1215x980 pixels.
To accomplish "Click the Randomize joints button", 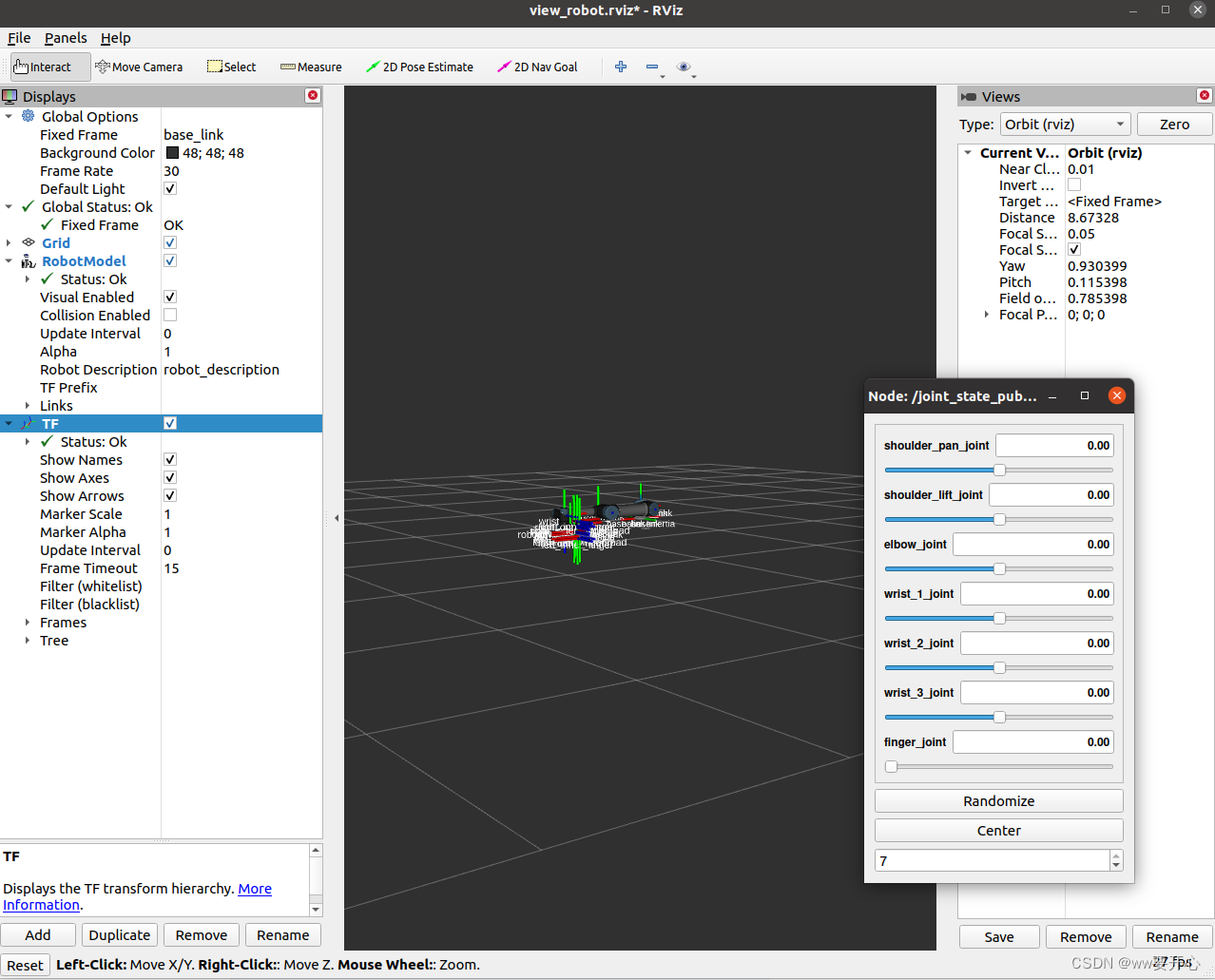I will pos(998,800).
